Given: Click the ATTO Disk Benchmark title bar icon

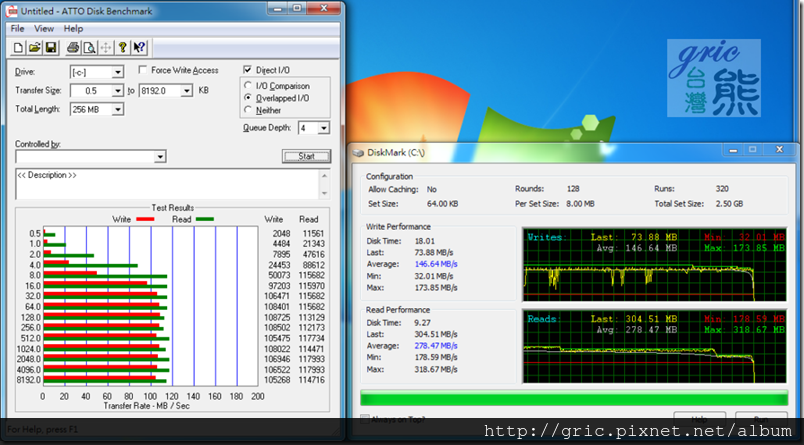Looking at the screenshot, I should [x=11, y=10].
